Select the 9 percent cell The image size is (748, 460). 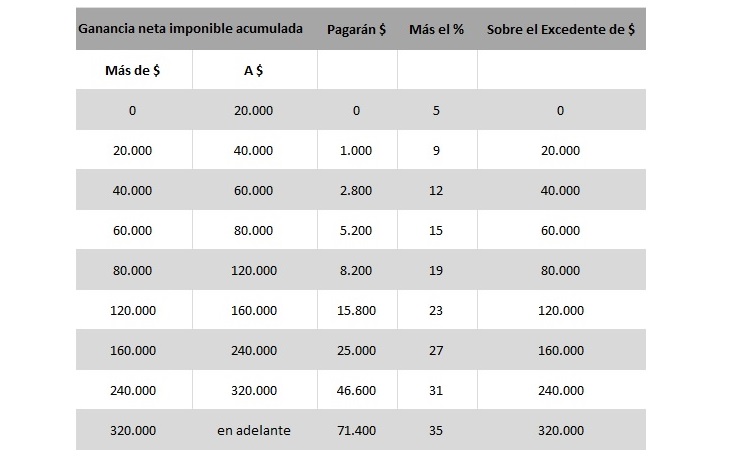[x=437, y=150]
